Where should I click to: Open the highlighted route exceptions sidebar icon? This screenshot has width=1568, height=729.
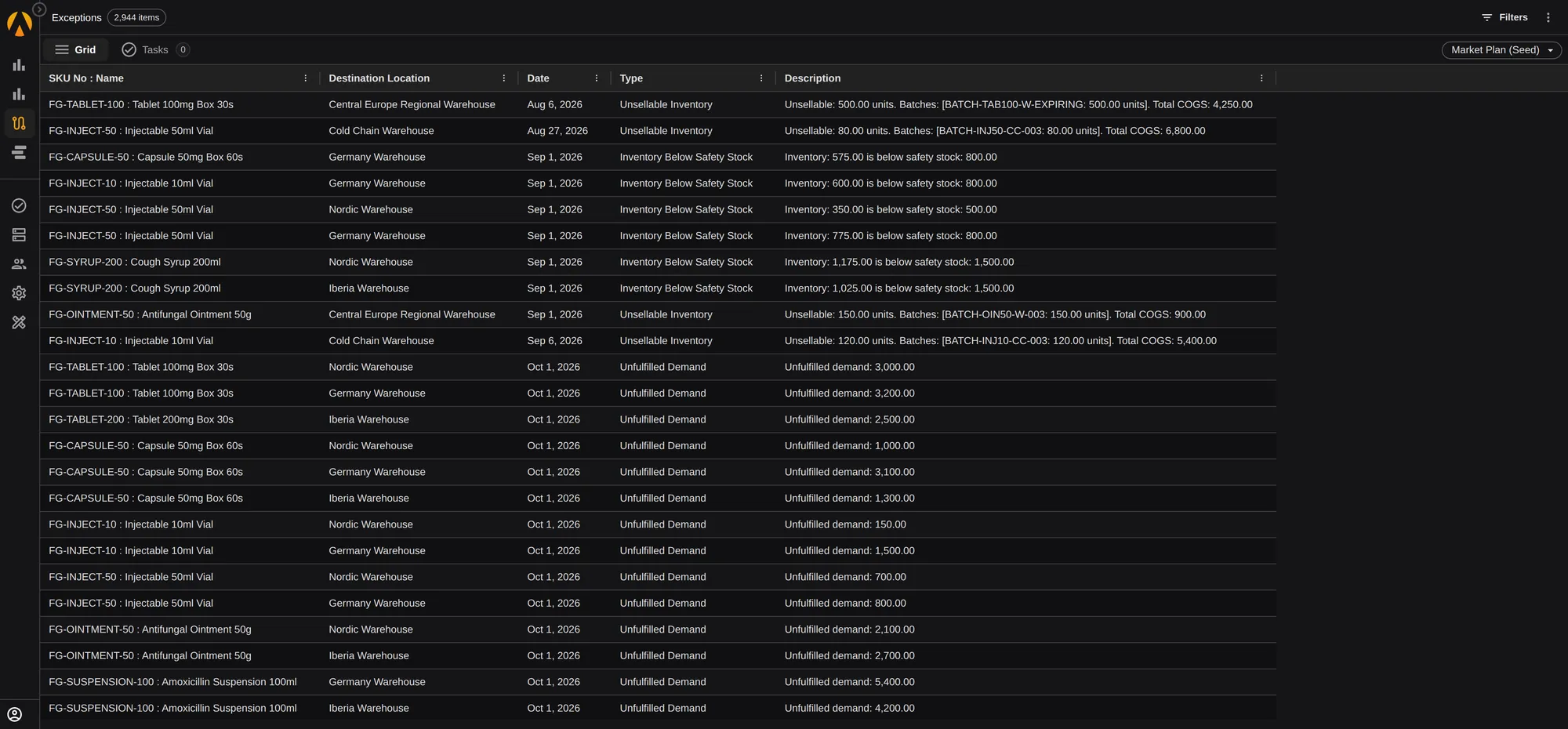click(x=19, y=123)
